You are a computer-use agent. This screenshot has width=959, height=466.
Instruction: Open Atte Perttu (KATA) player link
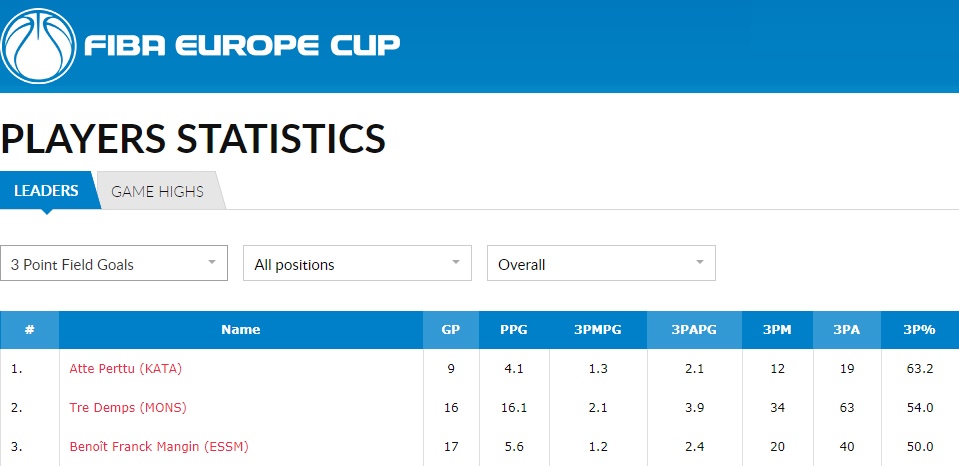(125, 369)
